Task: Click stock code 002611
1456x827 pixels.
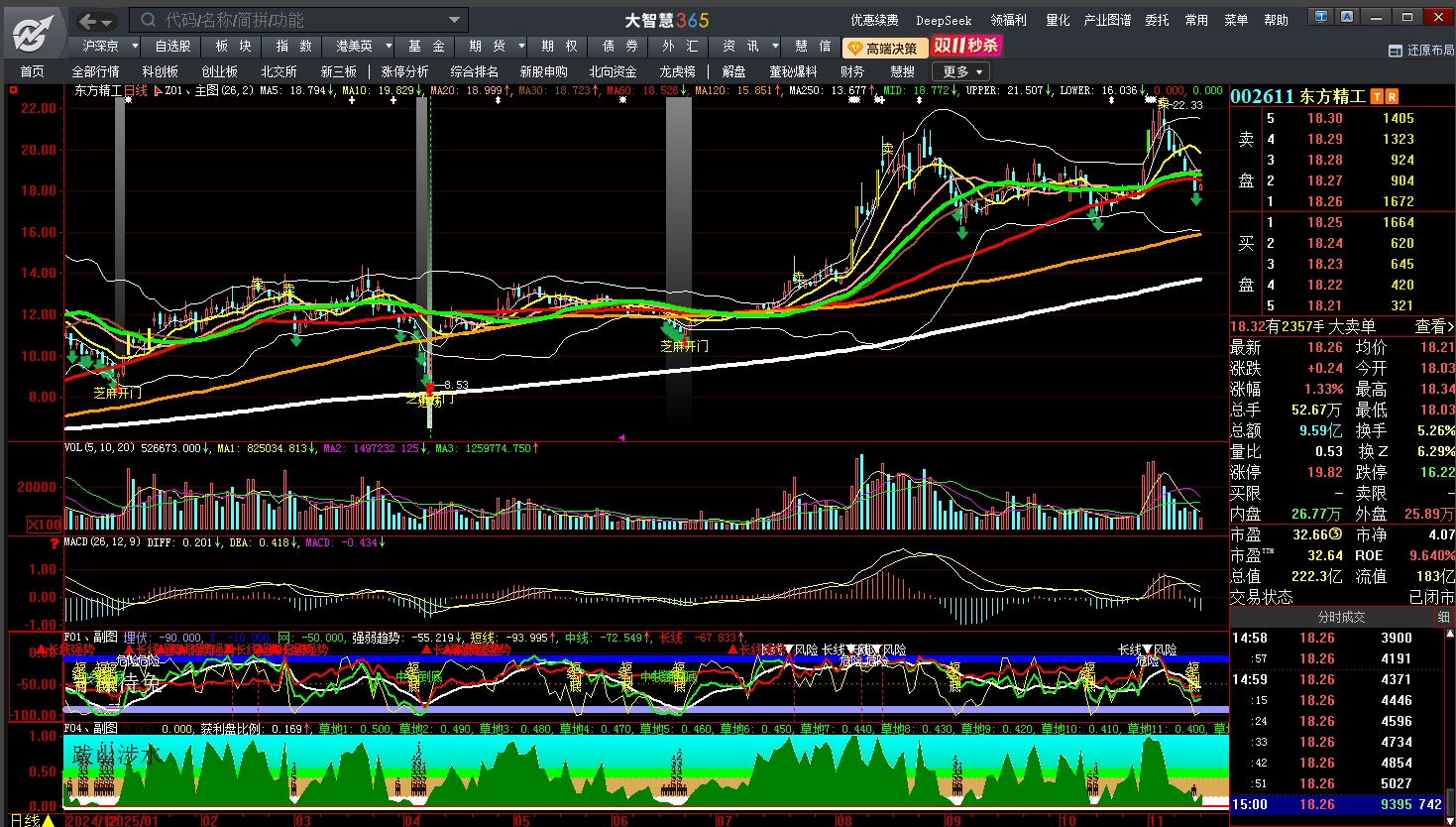Action: tap(1263, 96)
